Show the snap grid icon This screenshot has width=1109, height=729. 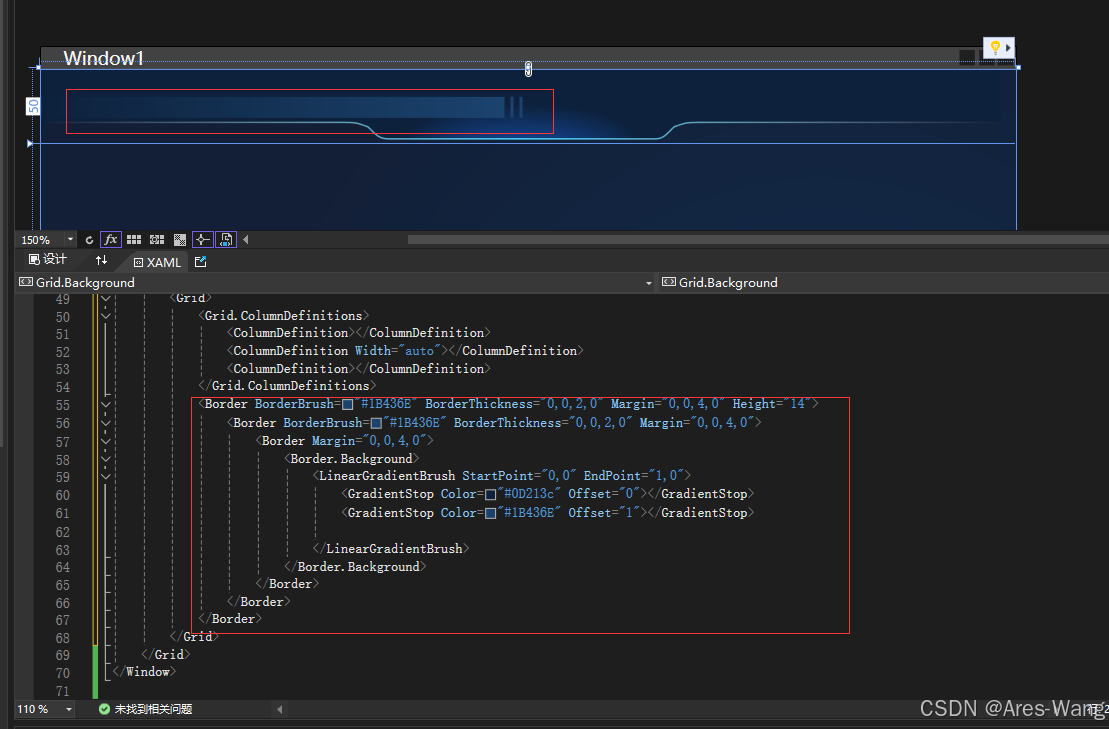pyautogui.click(x=134, y=240)
